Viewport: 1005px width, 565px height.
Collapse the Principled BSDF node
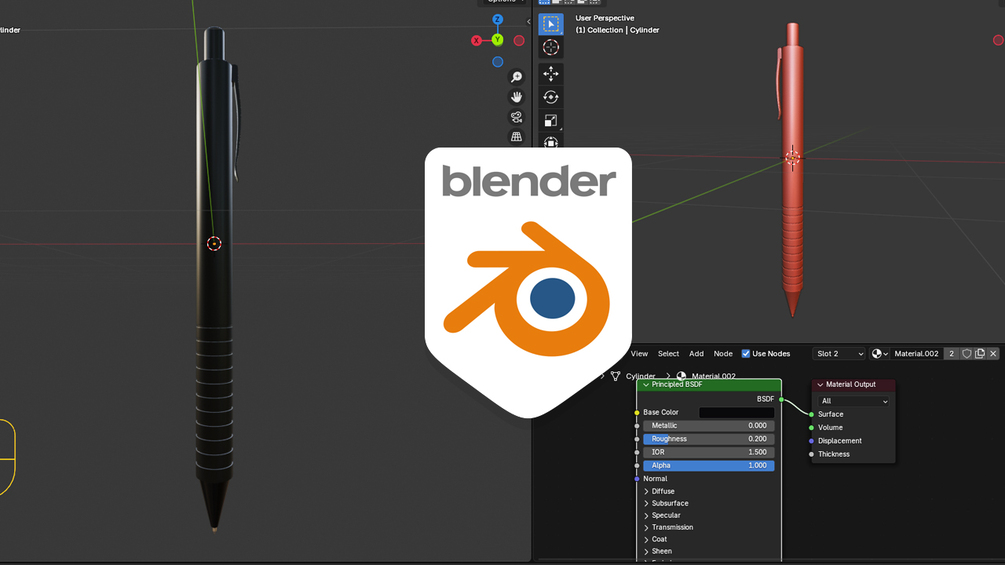tap(645, 384)
